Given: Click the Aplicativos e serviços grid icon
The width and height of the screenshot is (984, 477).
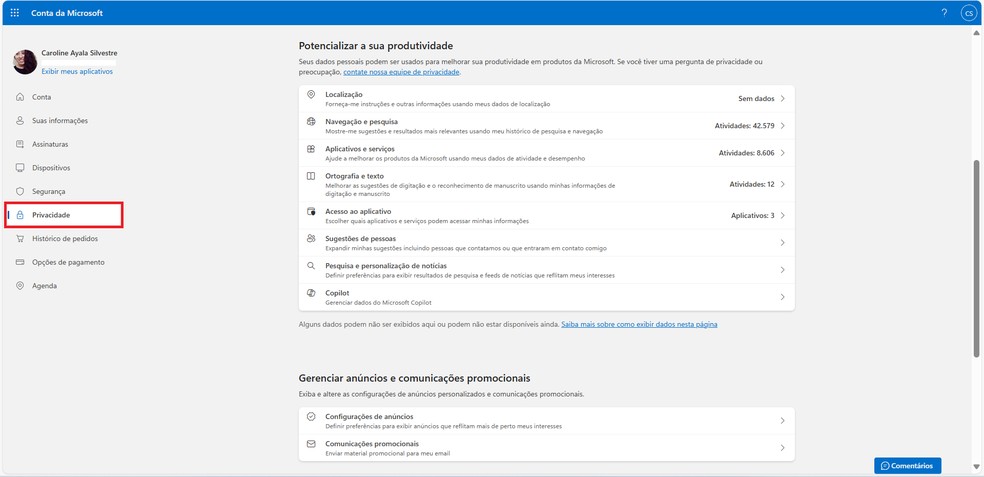Looking at the screenshot, I should [311, 149].
